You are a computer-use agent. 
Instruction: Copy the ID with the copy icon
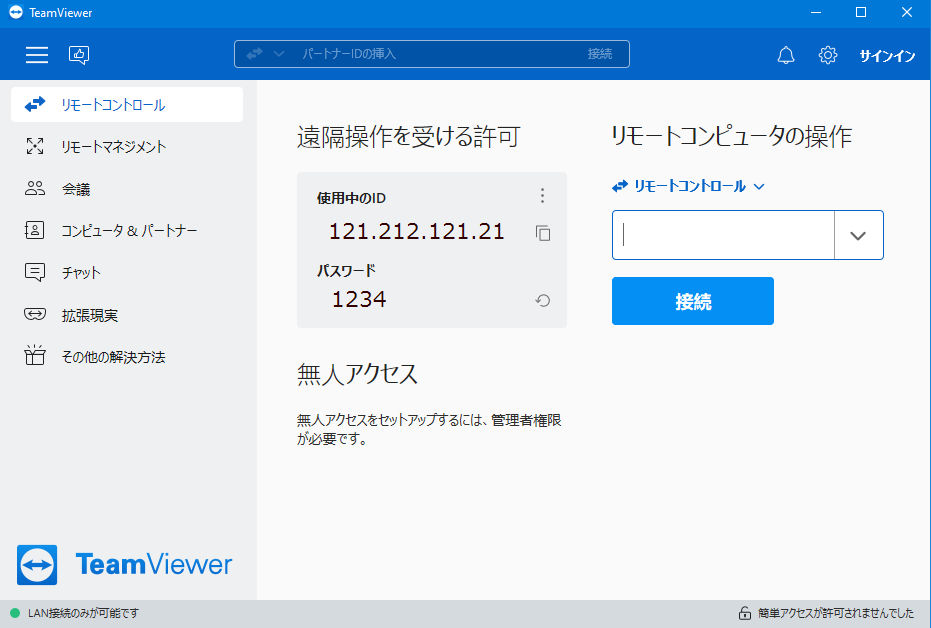pyautogui.click(x=543, y=233)
